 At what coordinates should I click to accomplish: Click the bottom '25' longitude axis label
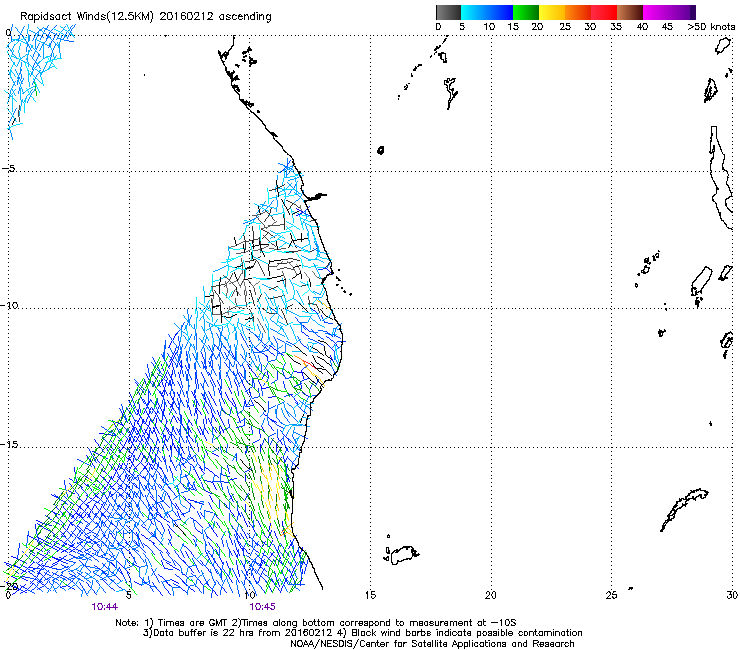[x=611, y=595]
